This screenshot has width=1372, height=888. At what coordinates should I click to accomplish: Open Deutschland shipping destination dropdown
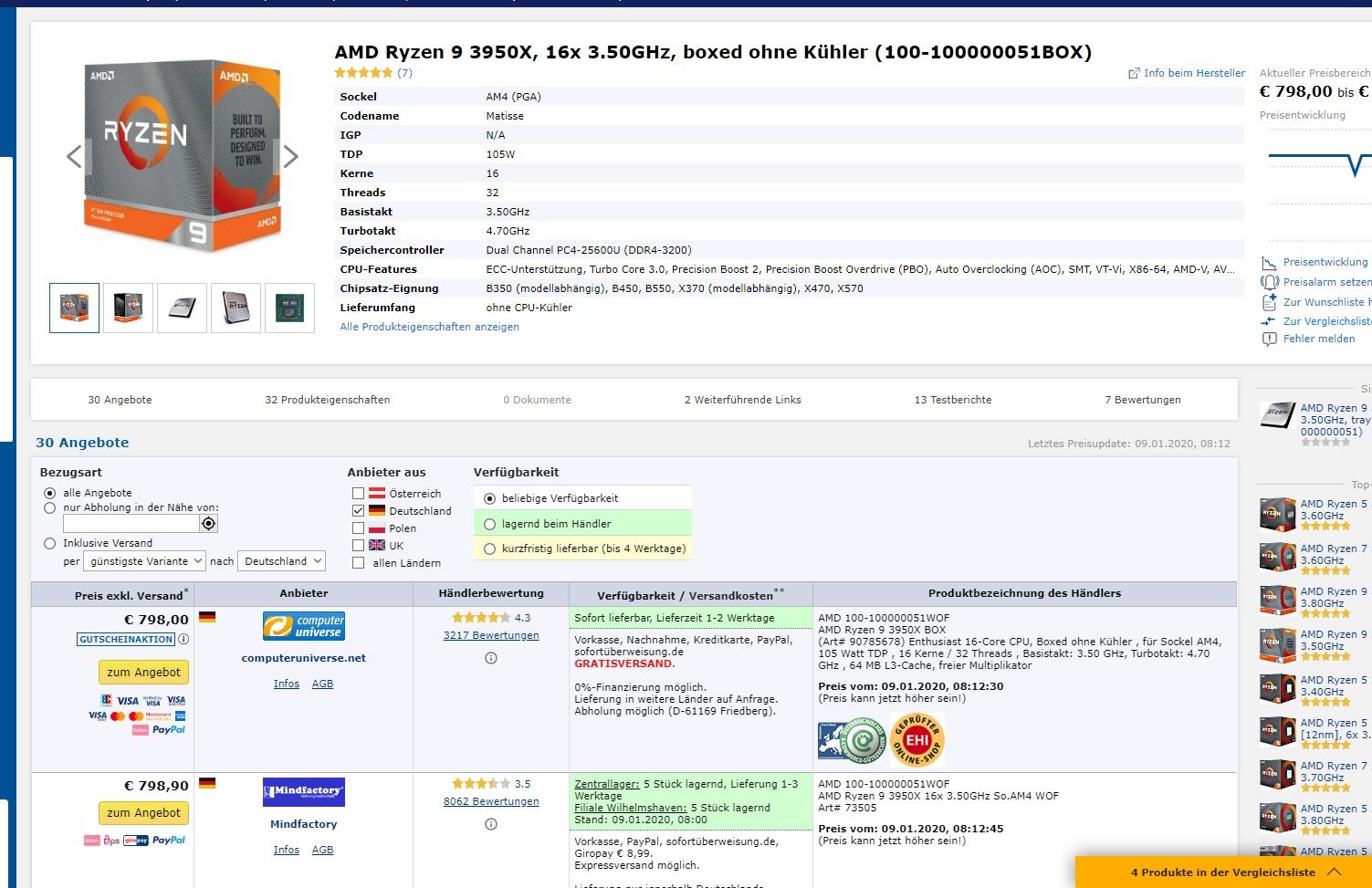[x=282, y=561]
